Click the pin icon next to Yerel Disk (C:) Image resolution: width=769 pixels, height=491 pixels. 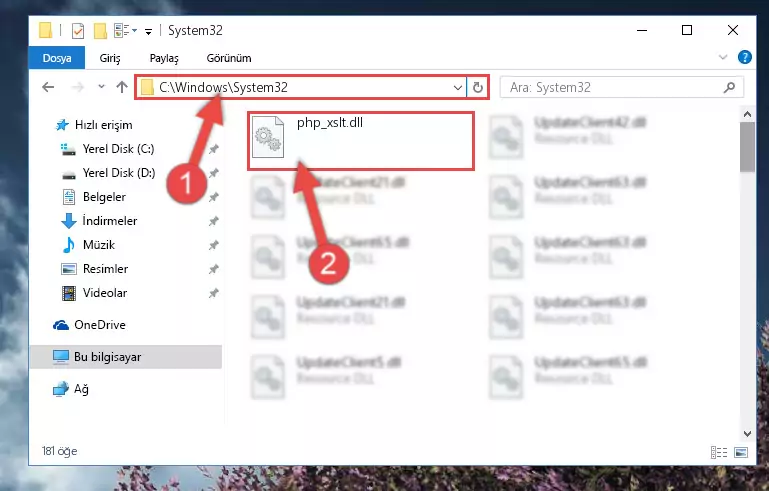point(213,149)
